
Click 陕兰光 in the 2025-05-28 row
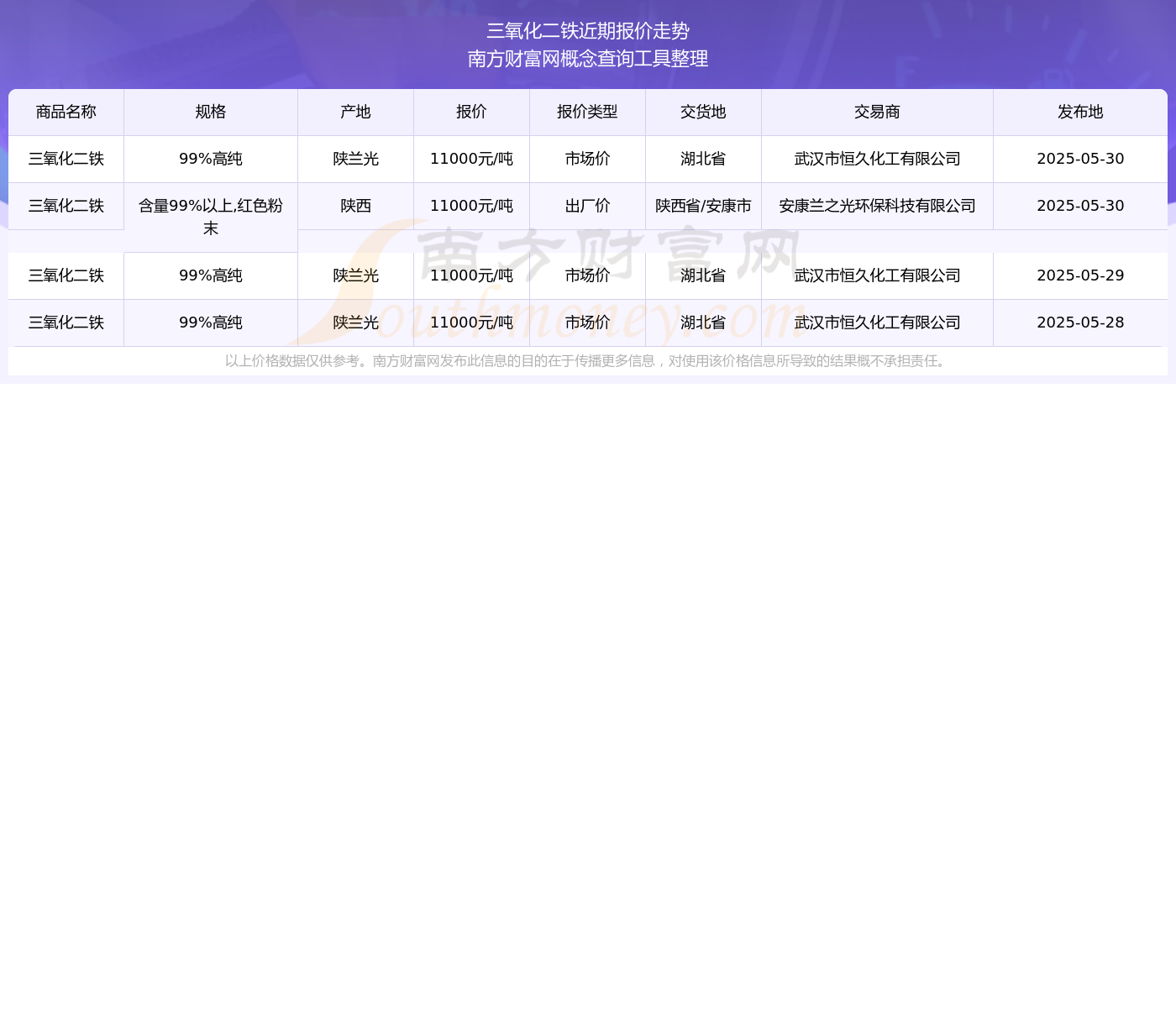[x=356, y=322]
